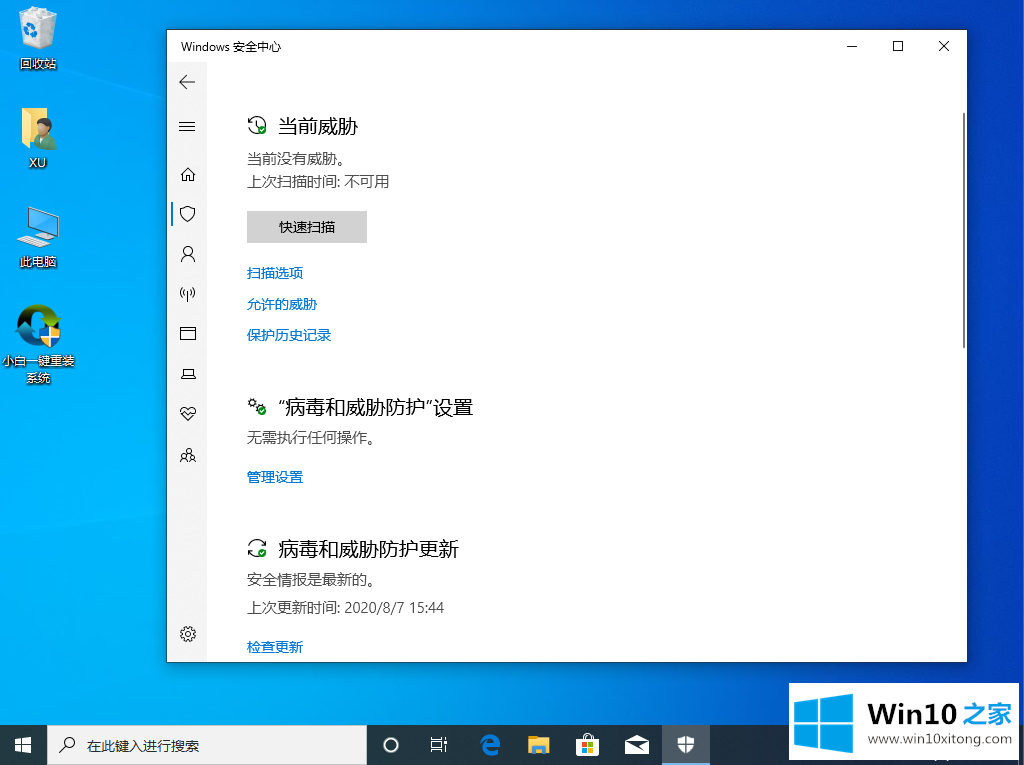This screenshot has width=1024, height=765.
Task: Open 允许的威胁 link
Action: tap(282, 304)
